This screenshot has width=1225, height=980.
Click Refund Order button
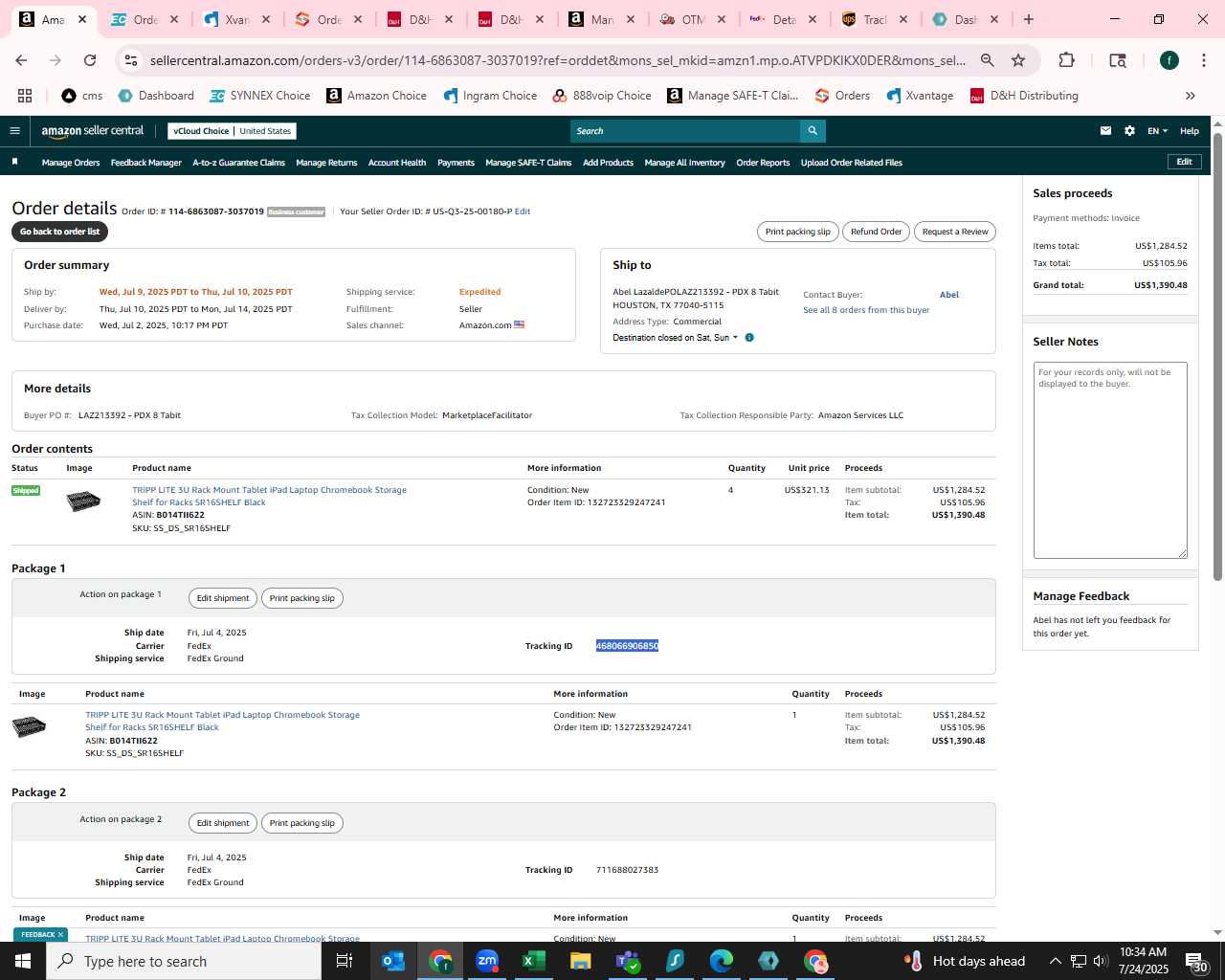(x=877, y=232)
